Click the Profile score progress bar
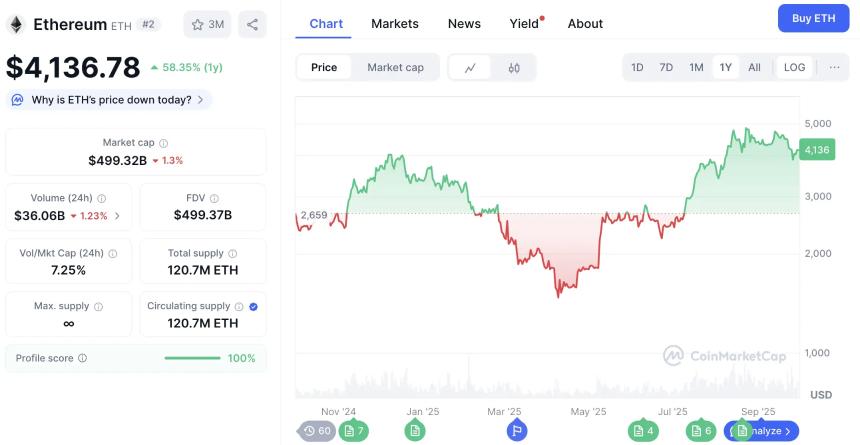 click(192, 358)
